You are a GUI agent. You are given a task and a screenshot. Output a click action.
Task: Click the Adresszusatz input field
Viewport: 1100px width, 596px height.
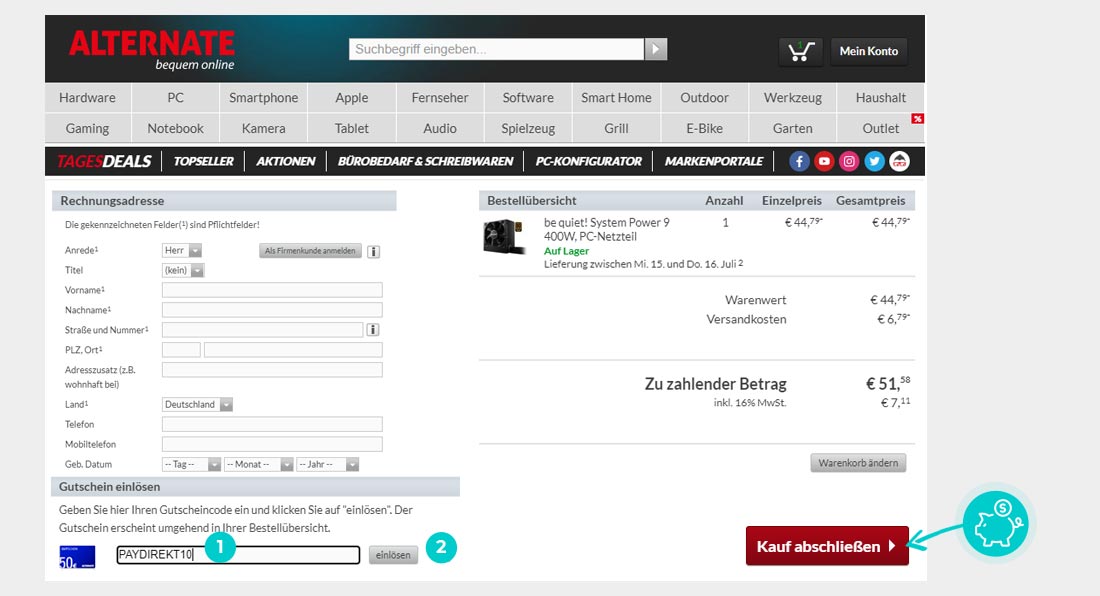(x=272, y=370)
